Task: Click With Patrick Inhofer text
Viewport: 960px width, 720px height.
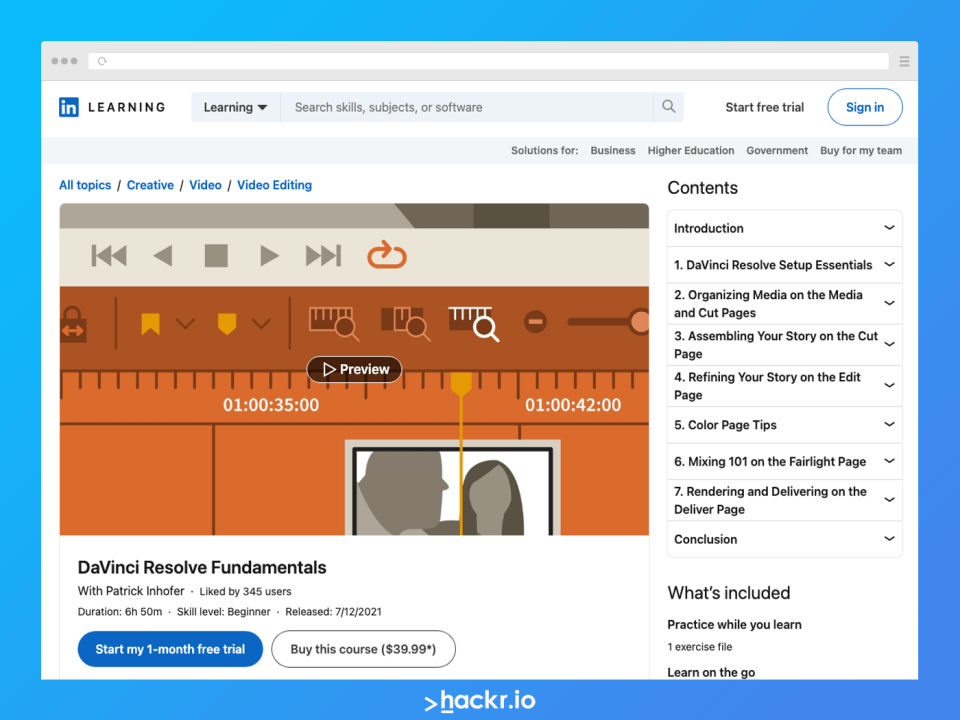Action: click(131, 591)
